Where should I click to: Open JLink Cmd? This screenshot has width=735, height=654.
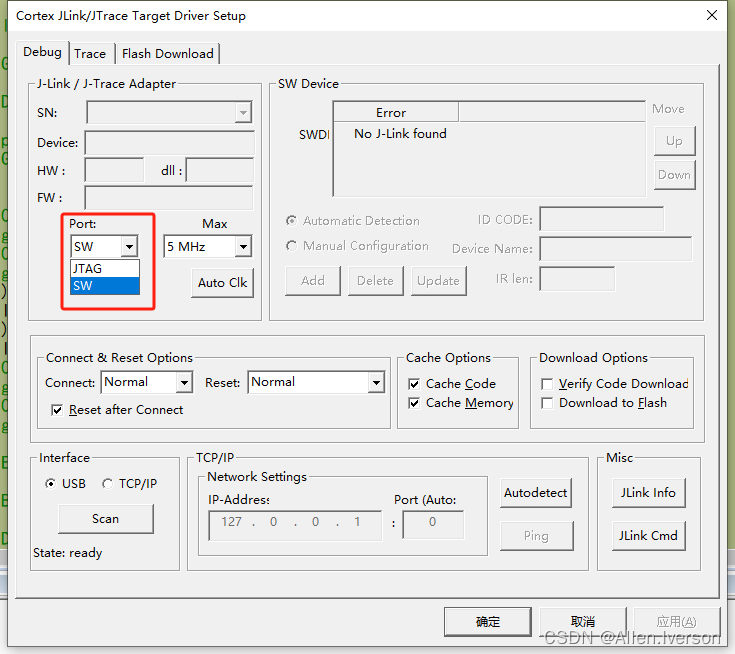(649, 536)
